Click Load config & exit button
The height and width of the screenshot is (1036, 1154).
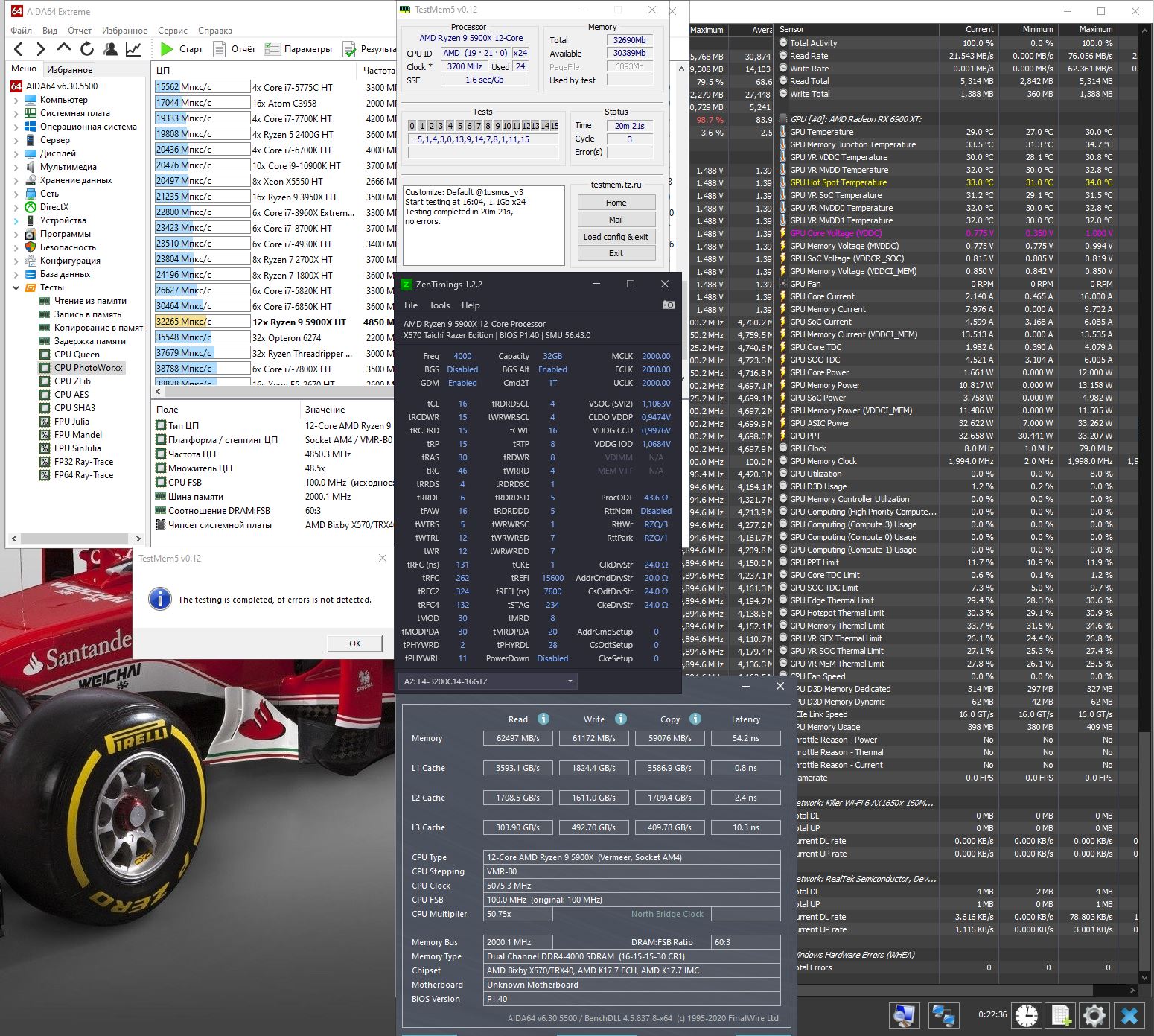616,237
